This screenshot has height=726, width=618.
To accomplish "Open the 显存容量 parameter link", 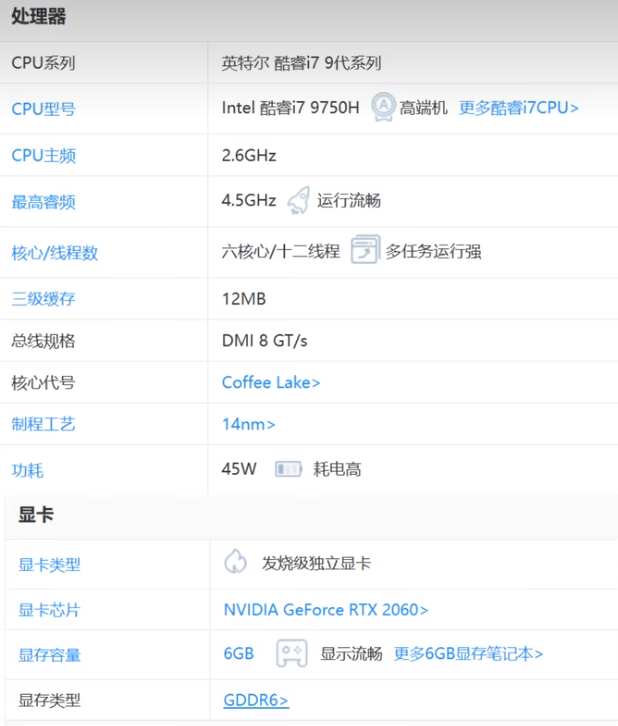I will [x=50, y=655].
